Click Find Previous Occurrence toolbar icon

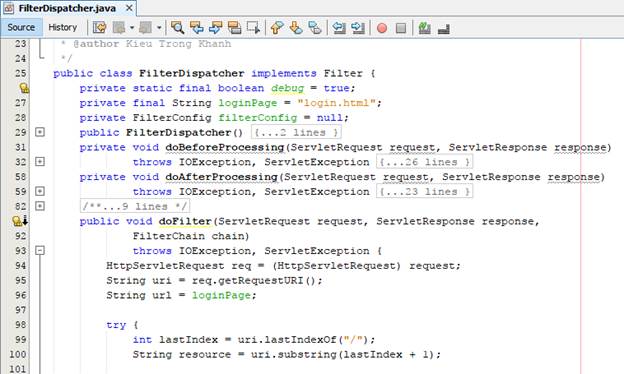tap(197, 27)
